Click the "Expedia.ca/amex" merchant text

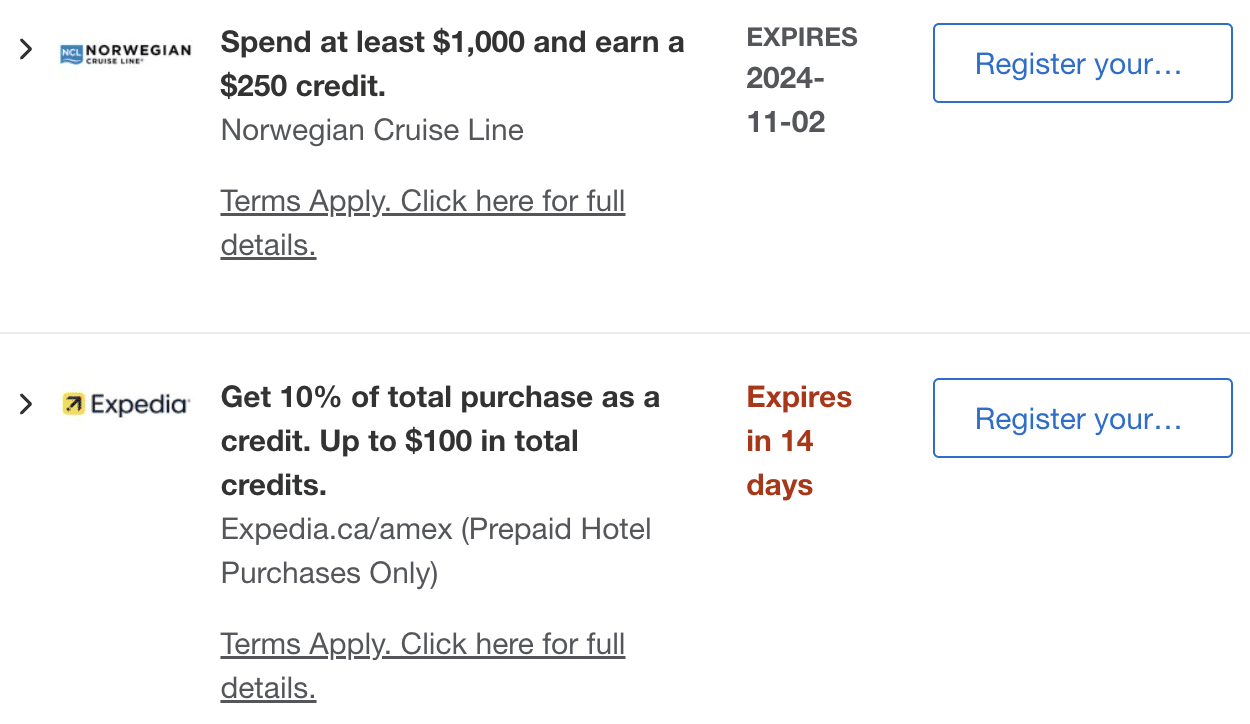tap(337, 529)
